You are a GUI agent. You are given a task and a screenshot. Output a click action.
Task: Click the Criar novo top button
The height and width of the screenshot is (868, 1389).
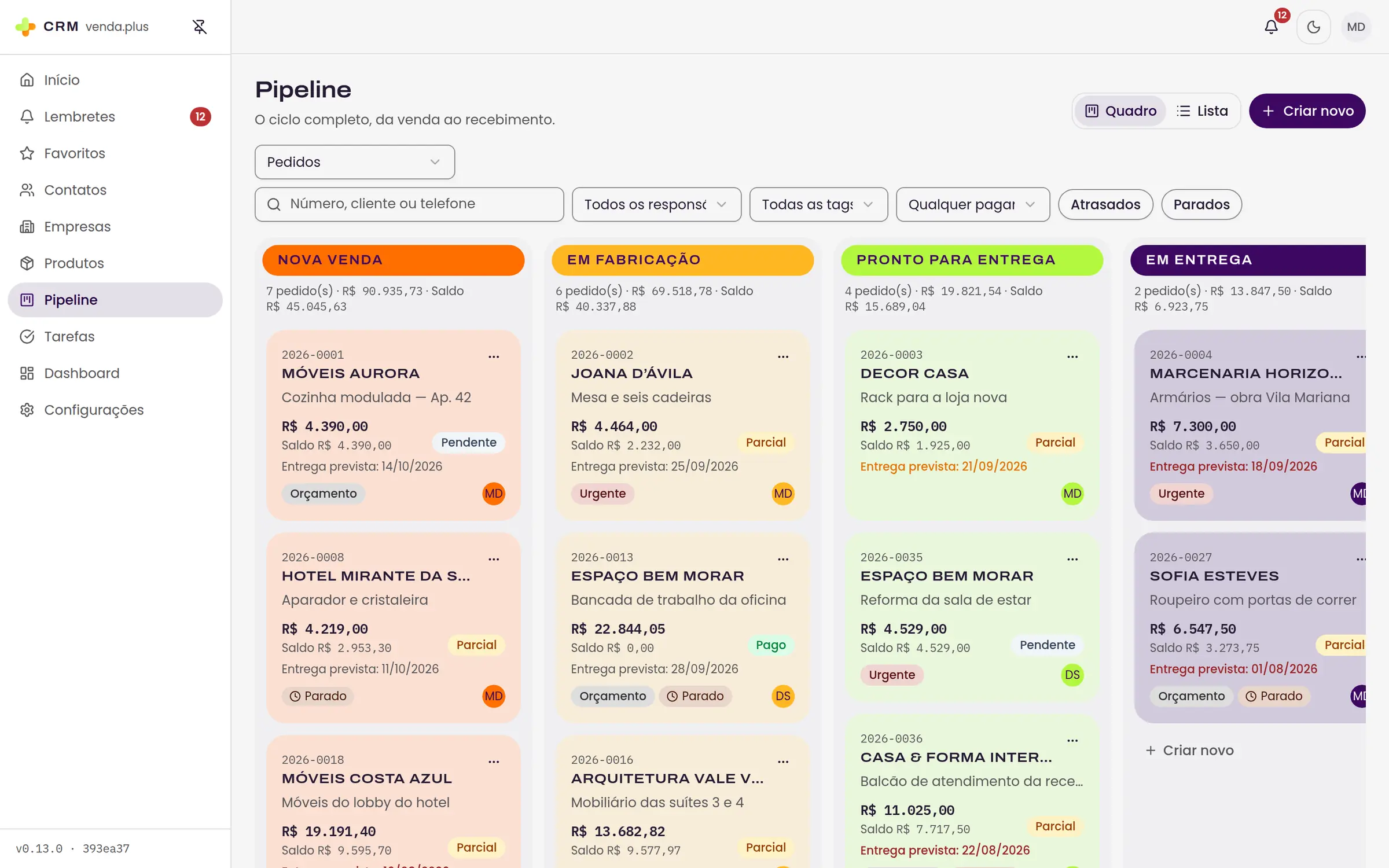[1307, 111]
